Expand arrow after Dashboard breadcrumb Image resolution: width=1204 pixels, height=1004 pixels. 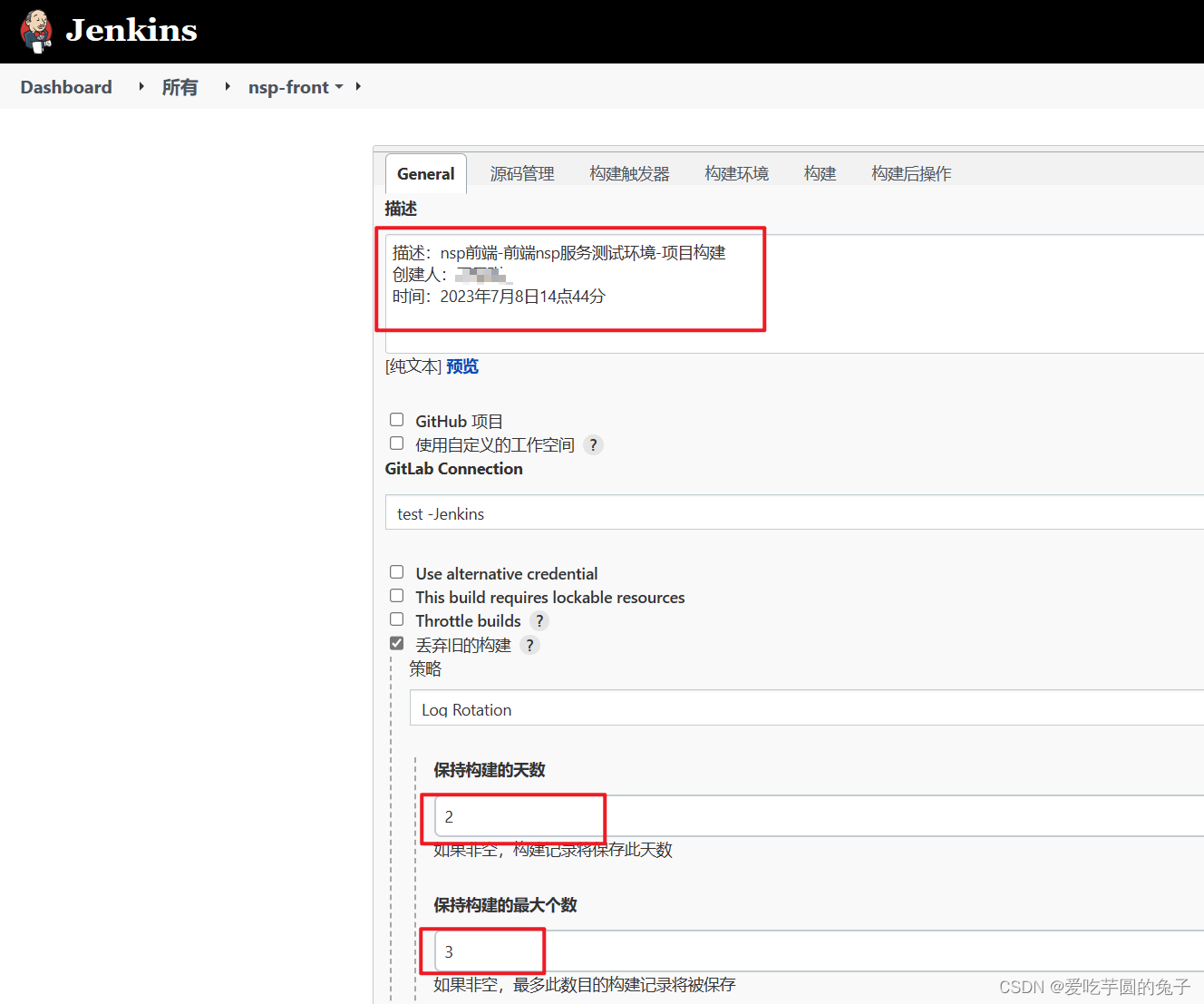point(141,86)
